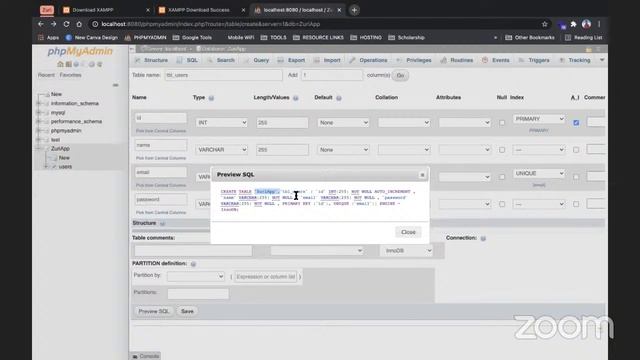Open the browser three-dot menu
This screenshot has width=640, height=360.
click(x=599, y=24)
